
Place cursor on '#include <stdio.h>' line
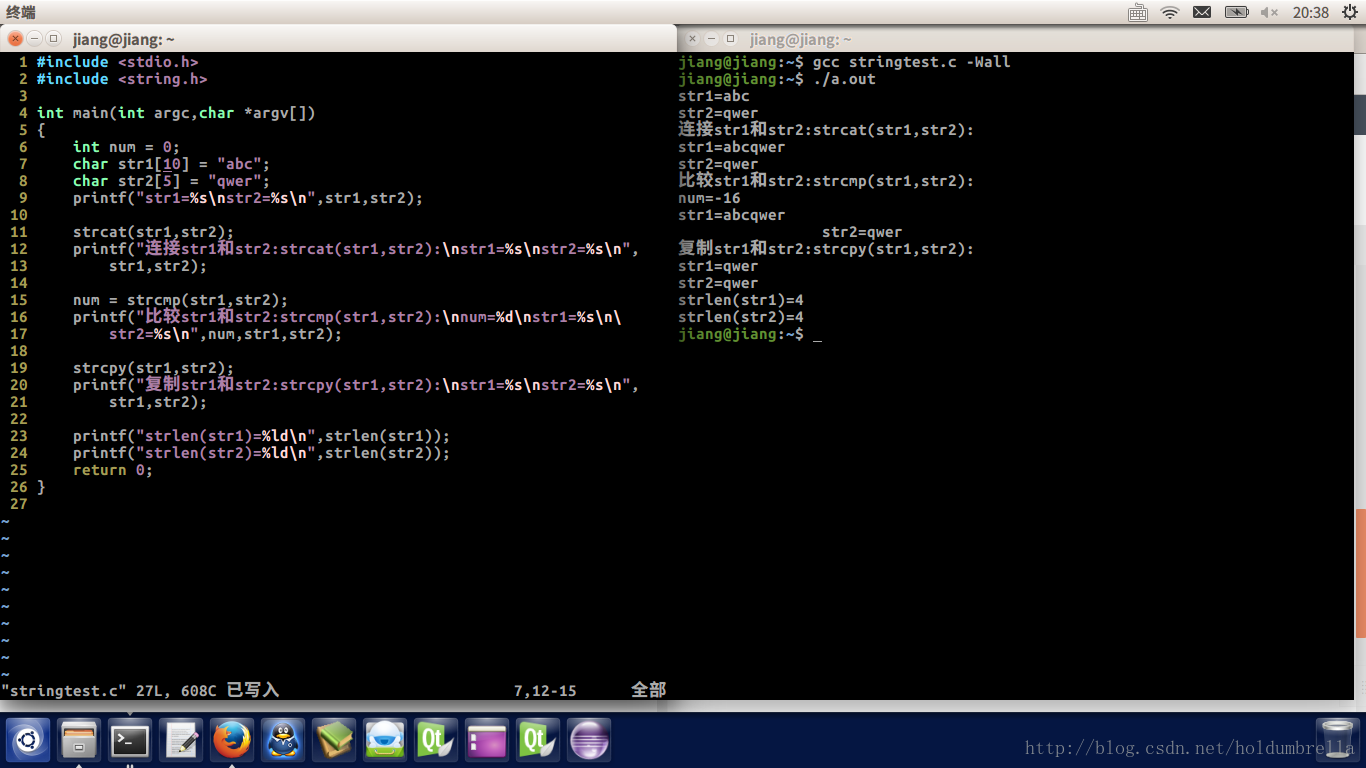tap(118, 62)
